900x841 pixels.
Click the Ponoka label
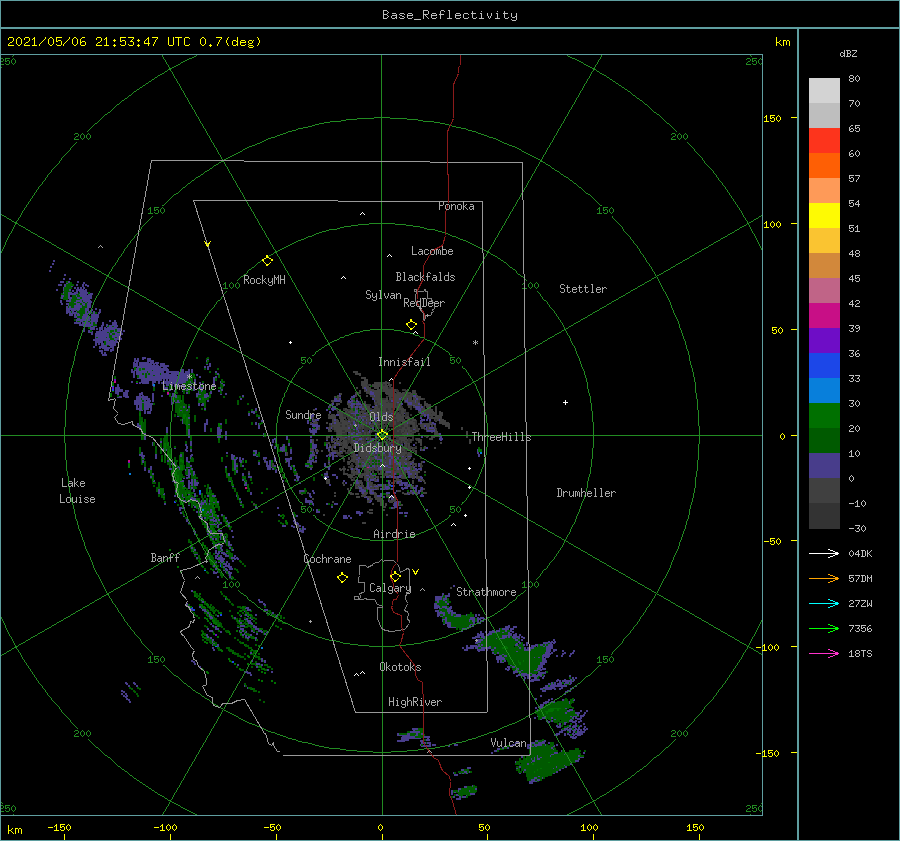[456, 206]
